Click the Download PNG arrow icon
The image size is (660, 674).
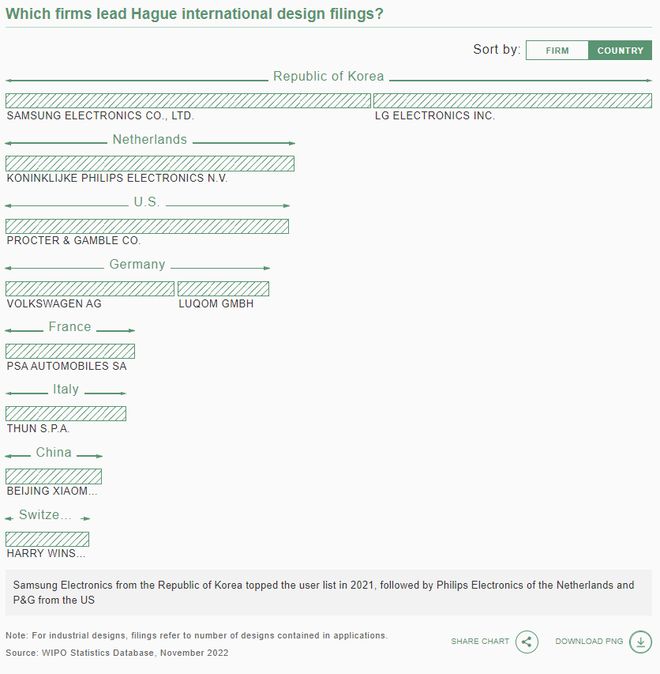pyautogui.click(x=641, y=642)
